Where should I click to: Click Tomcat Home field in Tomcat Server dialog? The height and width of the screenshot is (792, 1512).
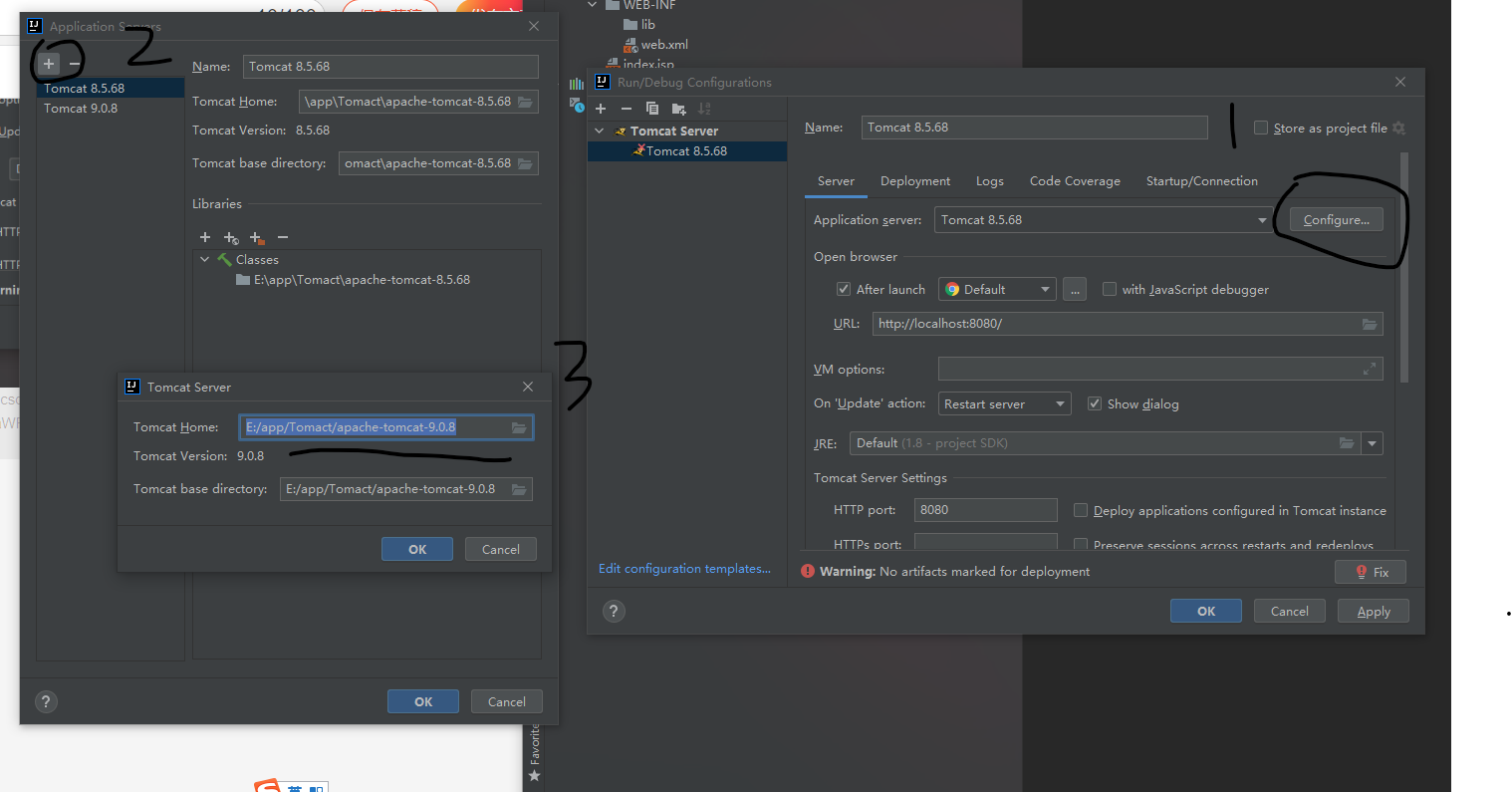(x=374, y=427)
